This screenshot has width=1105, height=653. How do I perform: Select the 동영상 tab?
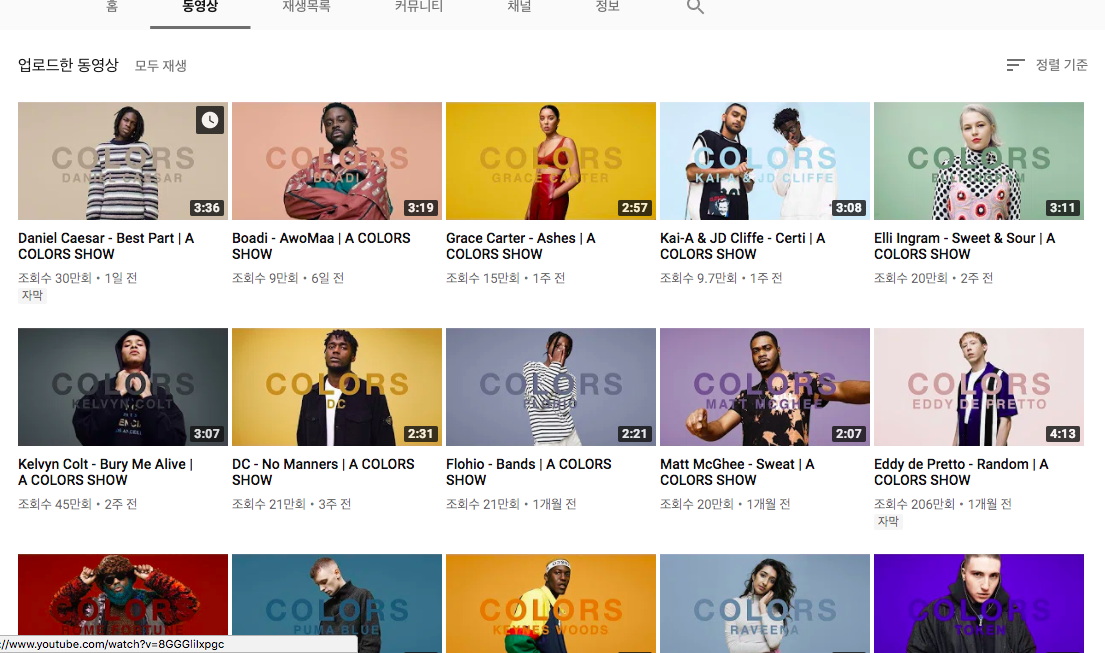[x=200, y=7]
